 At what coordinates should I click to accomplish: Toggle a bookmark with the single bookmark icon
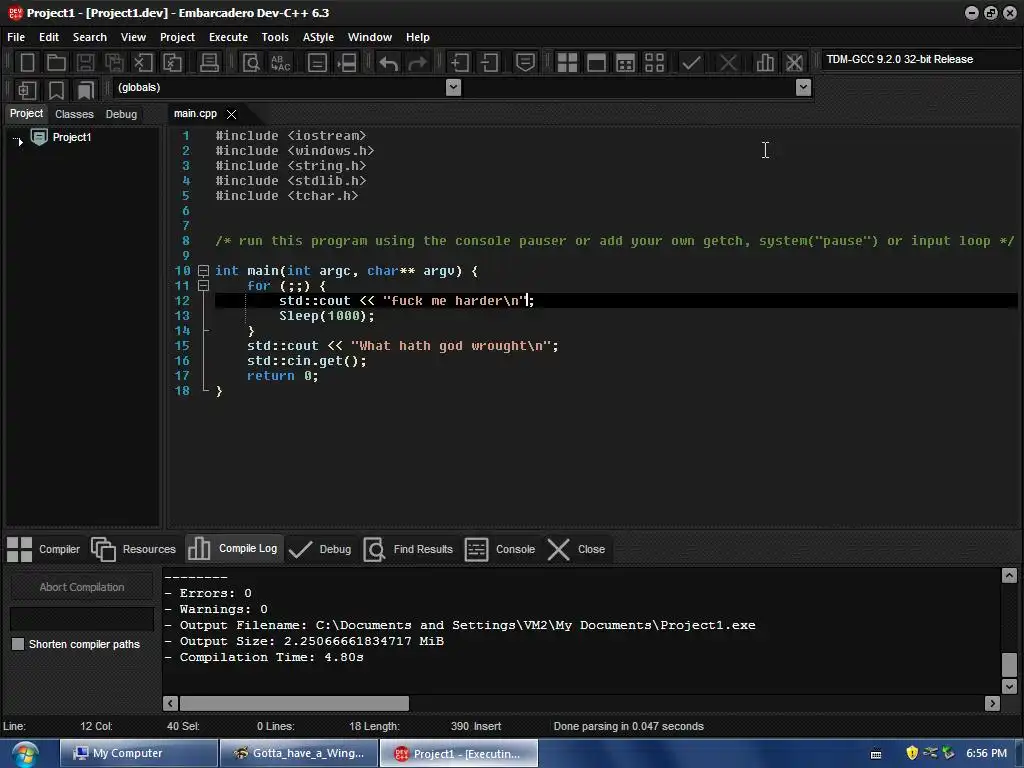point(56,89)
